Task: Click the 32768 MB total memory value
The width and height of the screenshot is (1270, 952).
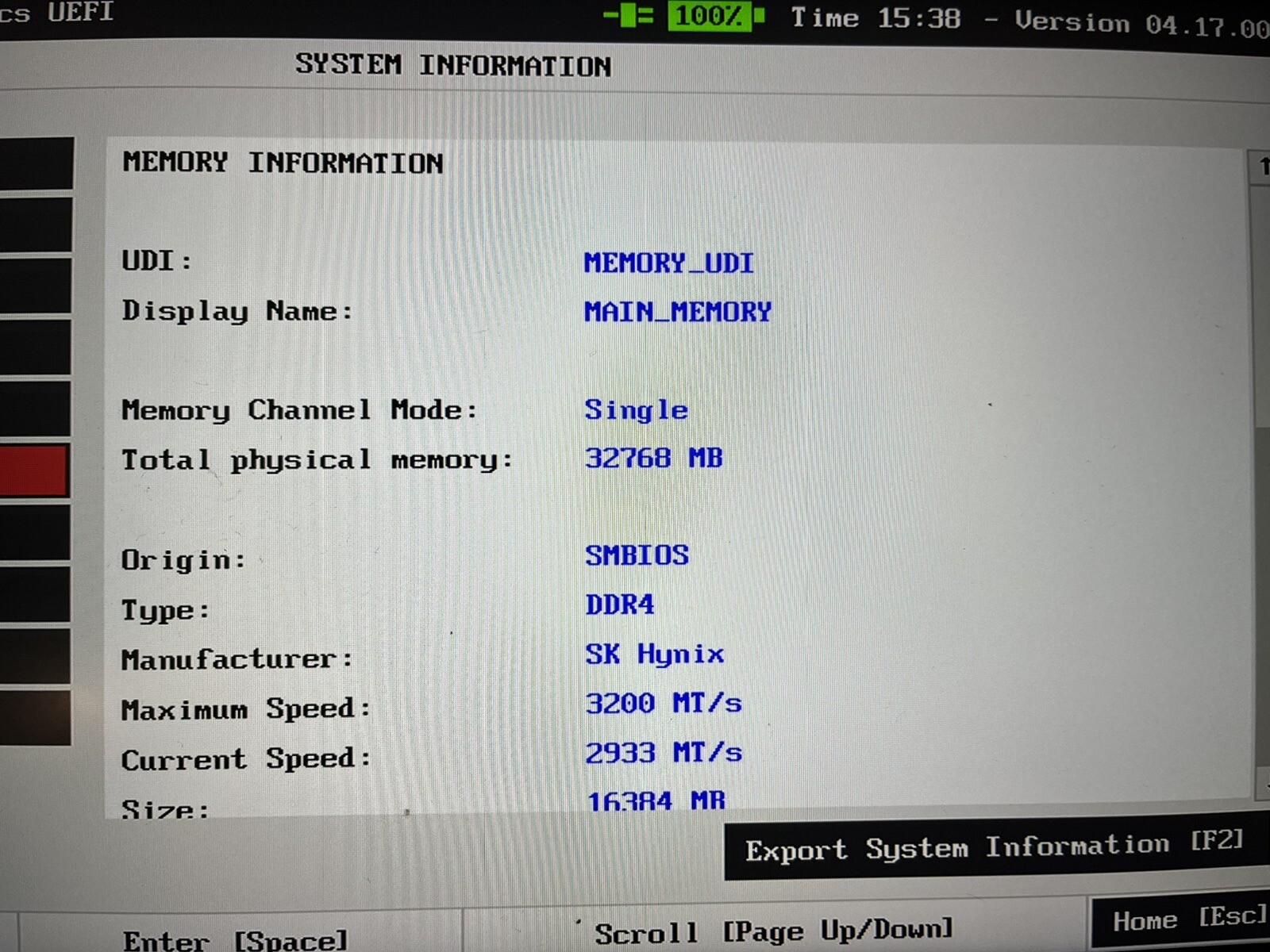Action: tap(654, 458)
